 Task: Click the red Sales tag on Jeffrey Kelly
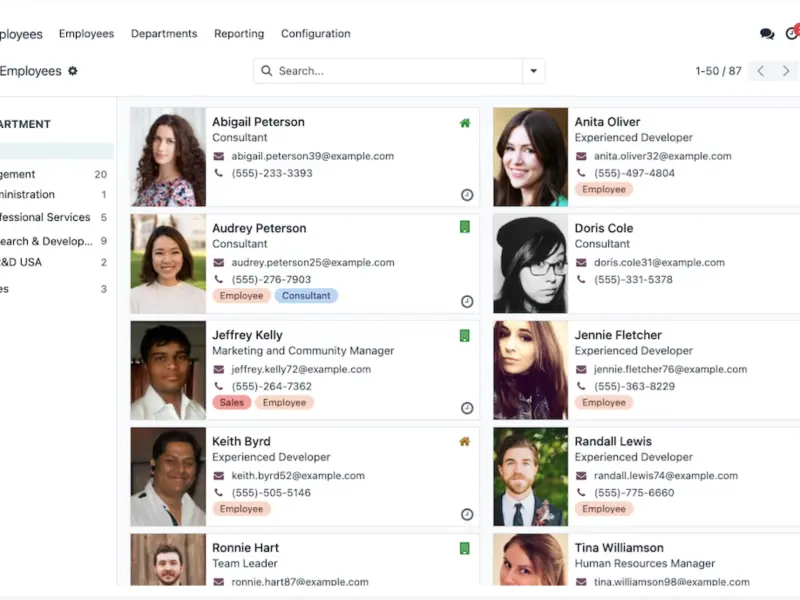(232, 402)
